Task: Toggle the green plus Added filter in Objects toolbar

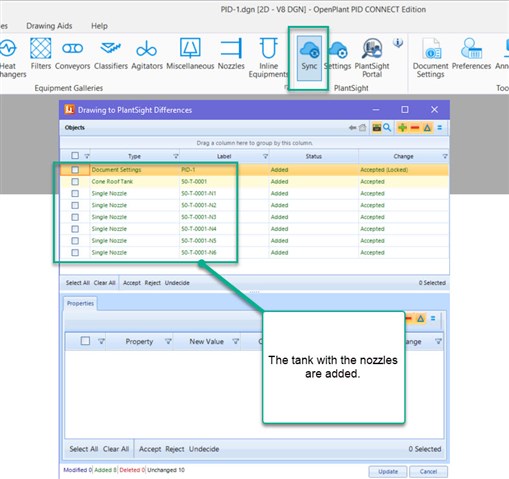Action: pos(402,128)
